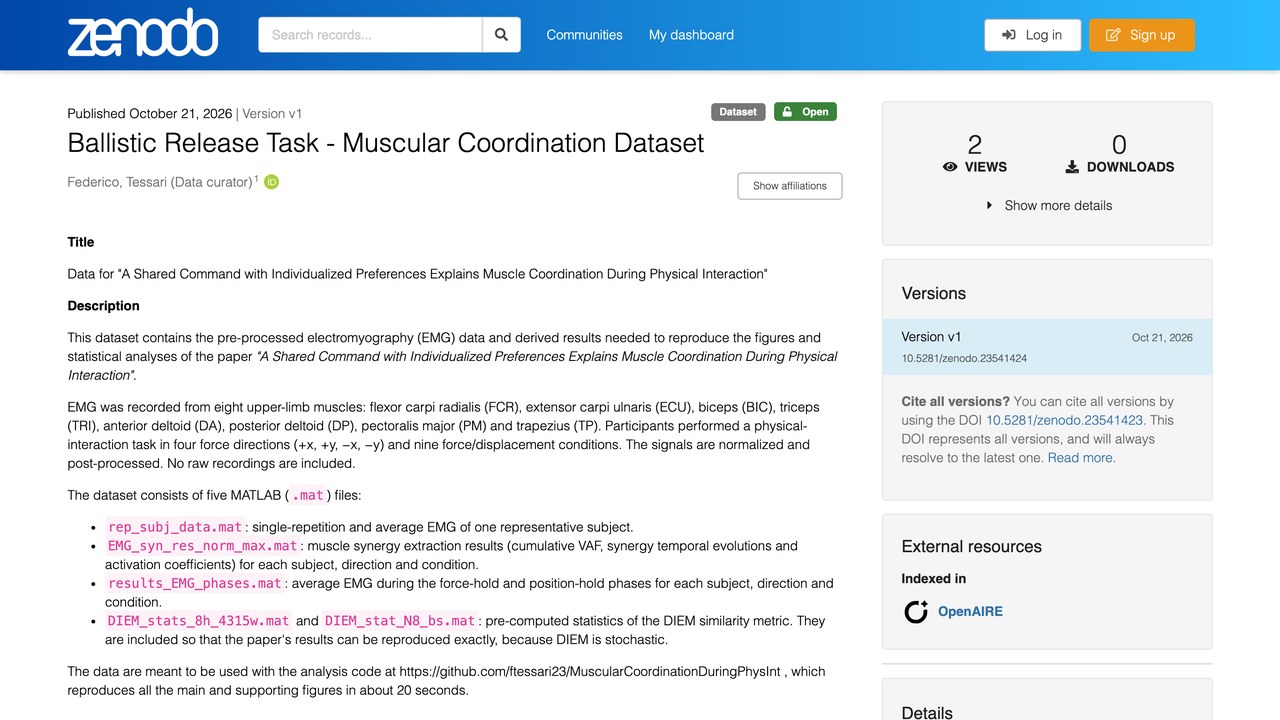Click the Log in button
The width and height of the screenshot is (1280, 720).
click(x=1032, y=35)
